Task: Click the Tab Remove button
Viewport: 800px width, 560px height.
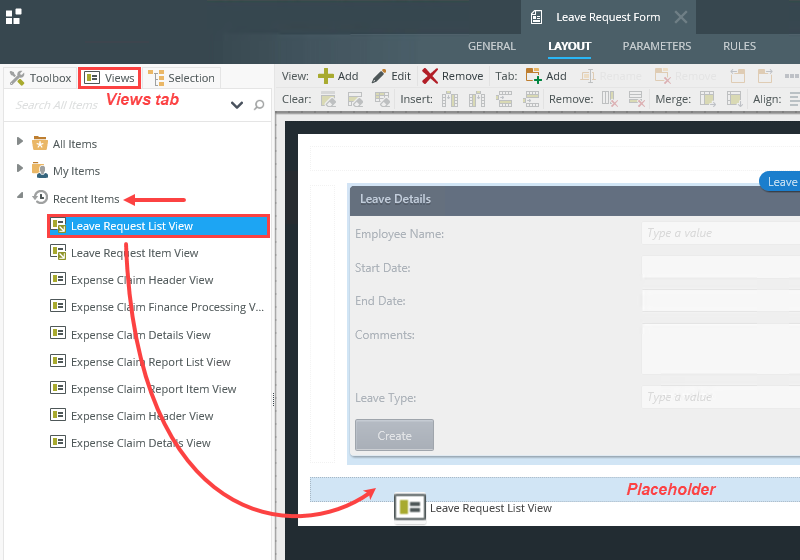Action: (x=685, y=76)
